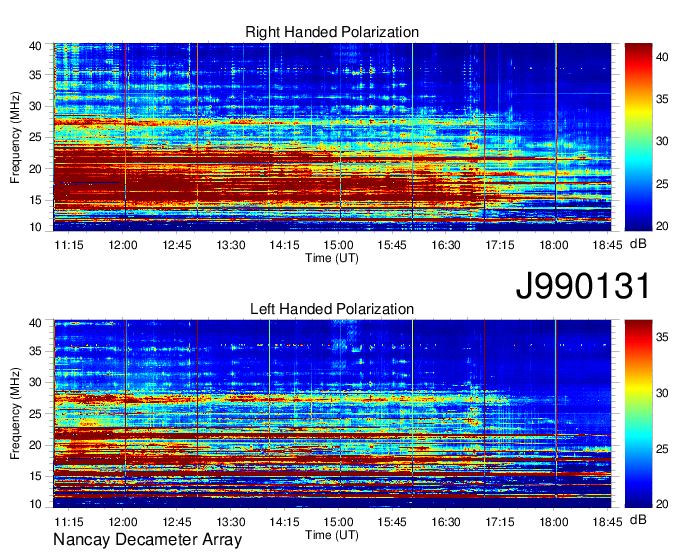Click the 11:15 time tick of Left Handed plot

coord(69,522)
